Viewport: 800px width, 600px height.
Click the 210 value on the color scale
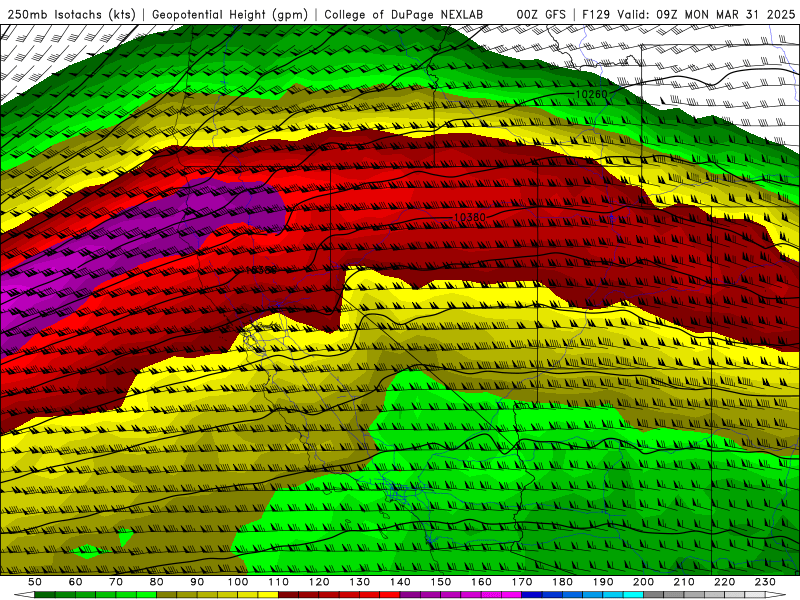[x=684, y=582]
